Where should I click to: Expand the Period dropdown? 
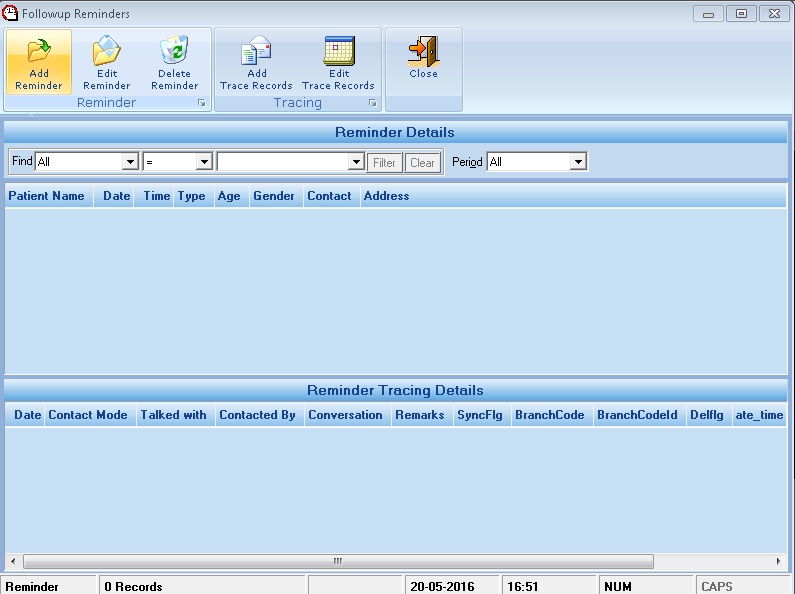pos(577,162)
